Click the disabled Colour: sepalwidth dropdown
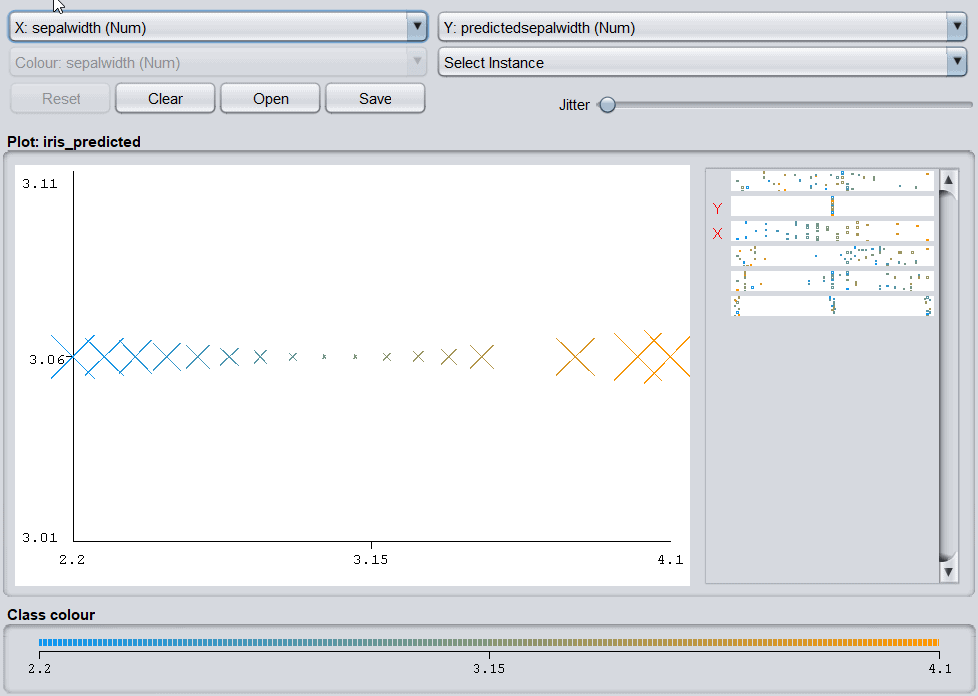Image resolution: width=978 pixels, height=696 pixels. 218,62
